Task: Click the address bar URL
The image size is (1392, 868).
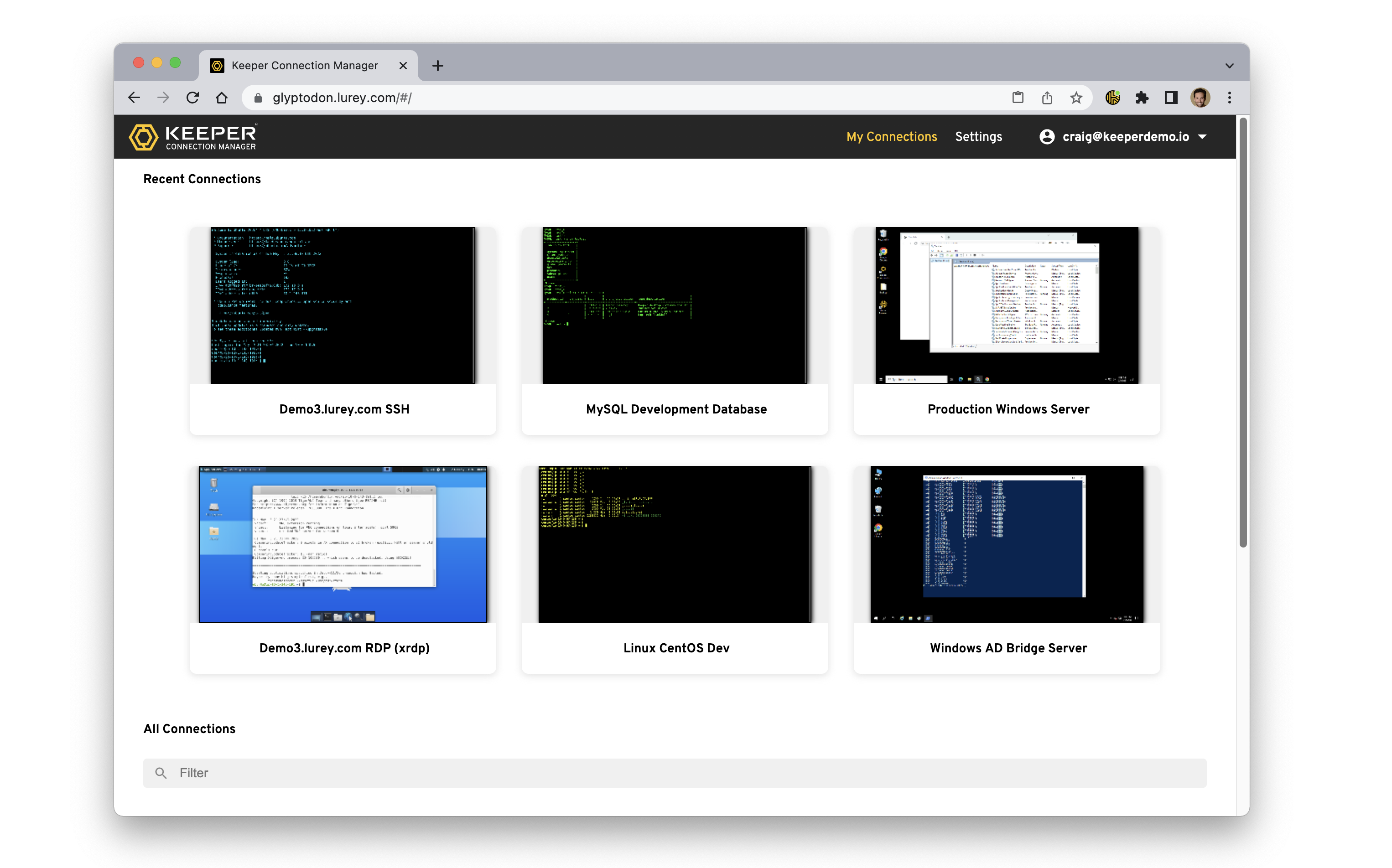Action: coord(342,98)
